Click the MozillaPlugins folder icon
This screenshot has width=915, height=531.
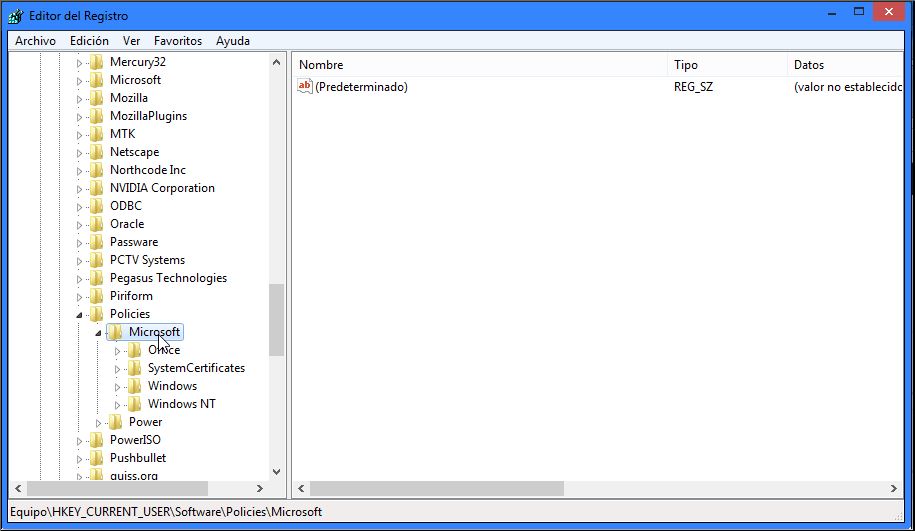click(97, 116)
